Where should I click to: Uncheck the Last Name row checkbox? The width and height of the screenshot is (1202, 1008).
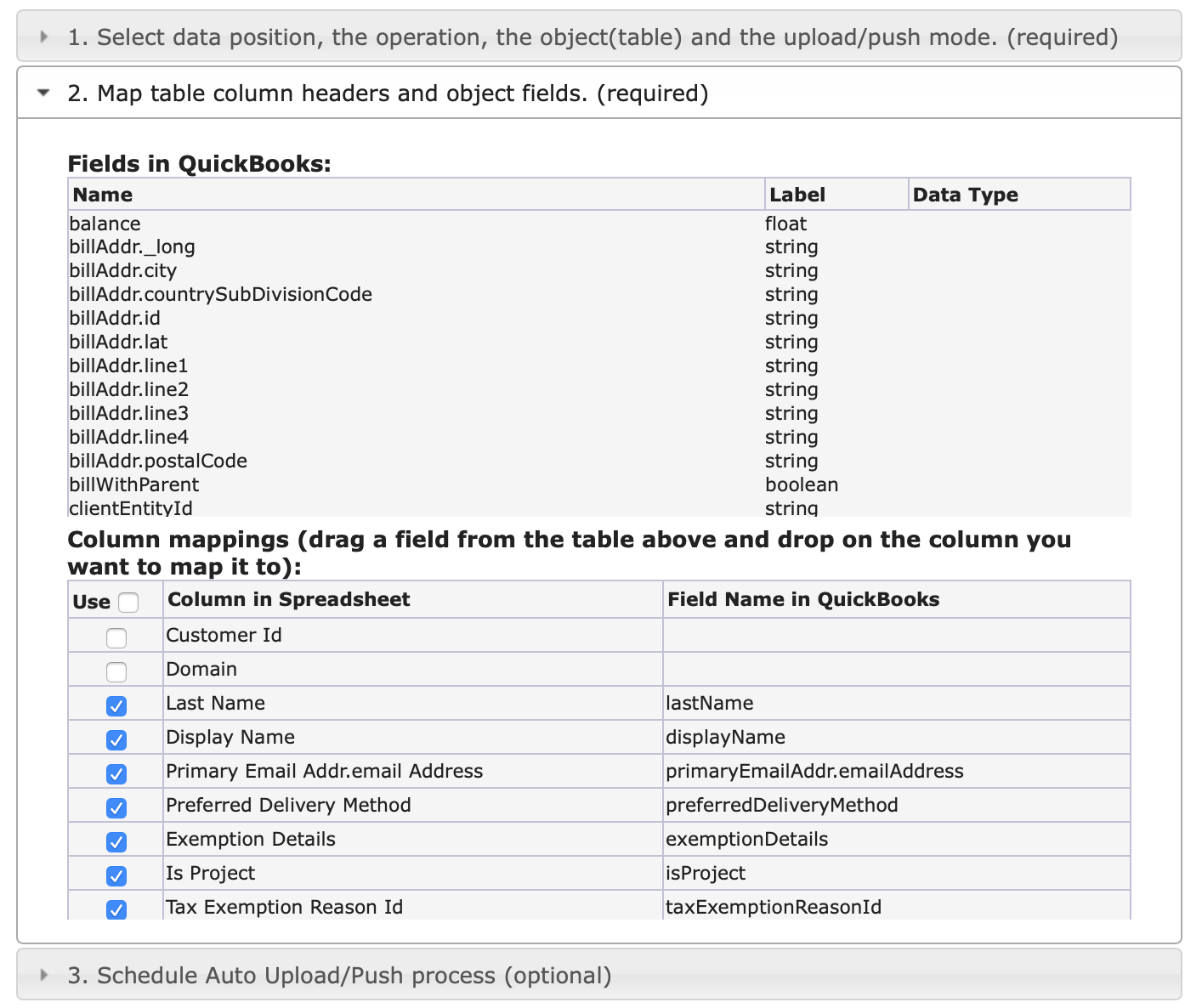tap(116, 705)
